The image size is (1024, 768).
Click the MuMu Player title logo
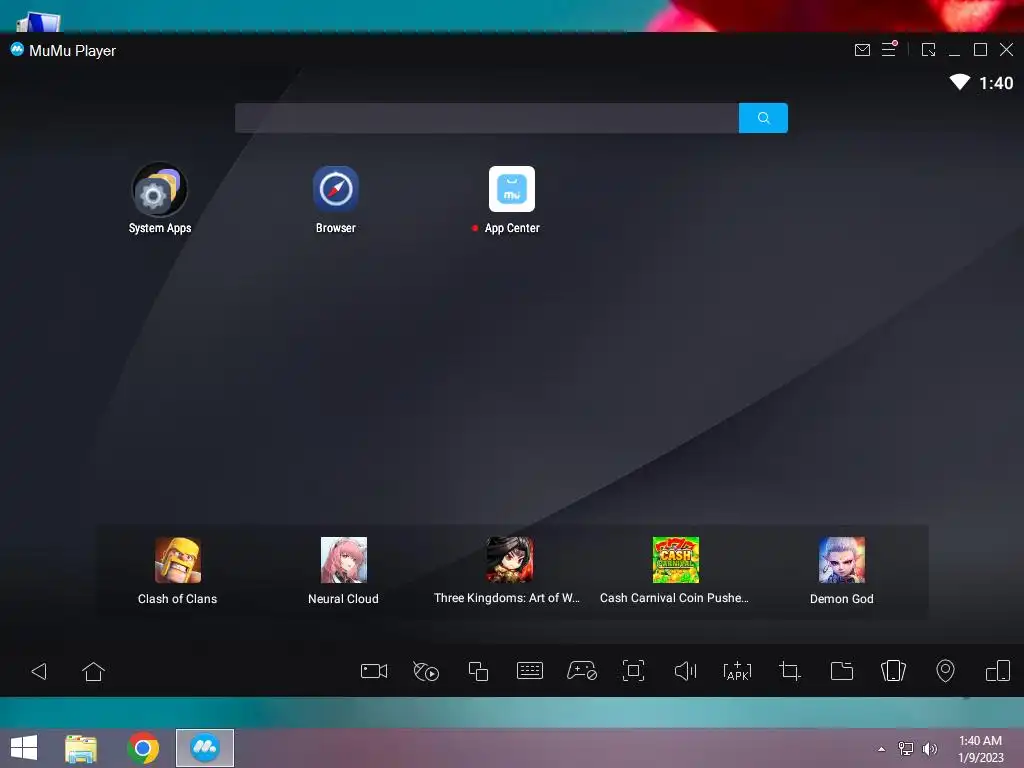pyautogui.click(x=17, y=50)
